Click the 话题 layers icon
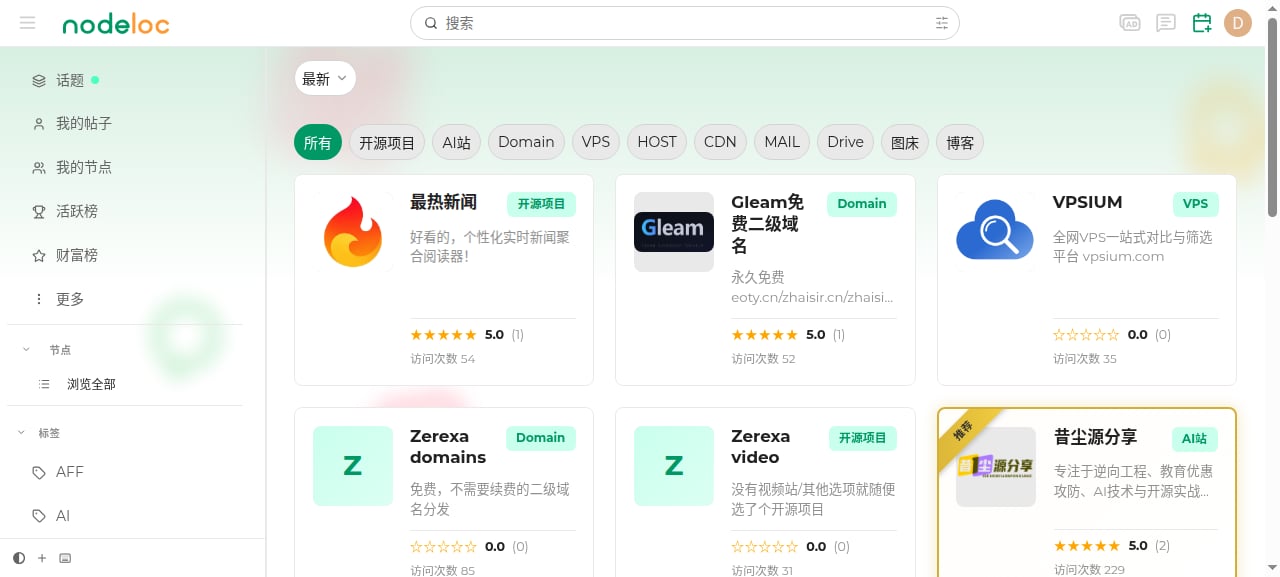The width and height of the screenshot is (1280, 577). tap(39, 80)
